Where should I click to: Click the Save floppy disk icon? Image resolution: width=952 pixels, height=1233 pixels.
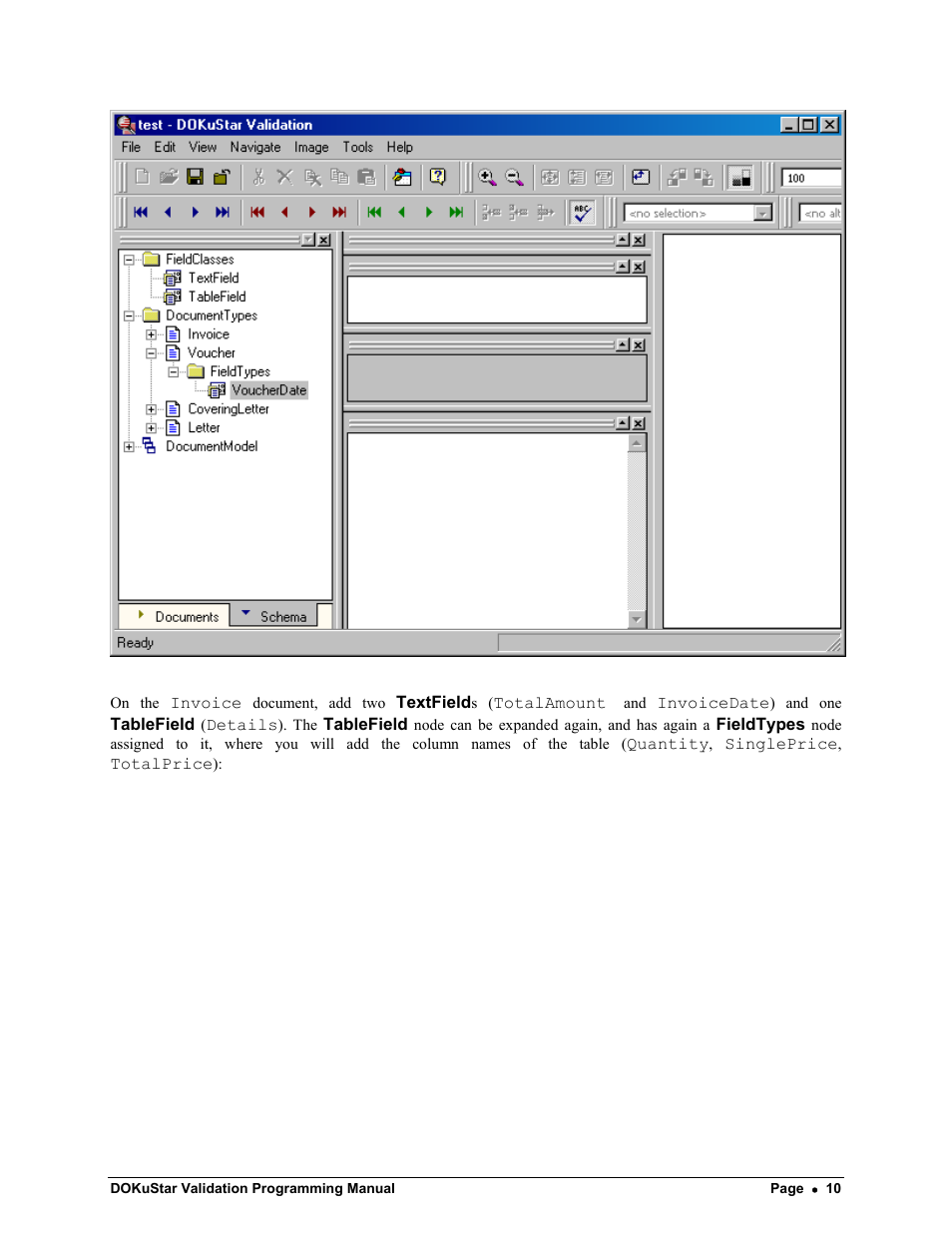[196, 177]
